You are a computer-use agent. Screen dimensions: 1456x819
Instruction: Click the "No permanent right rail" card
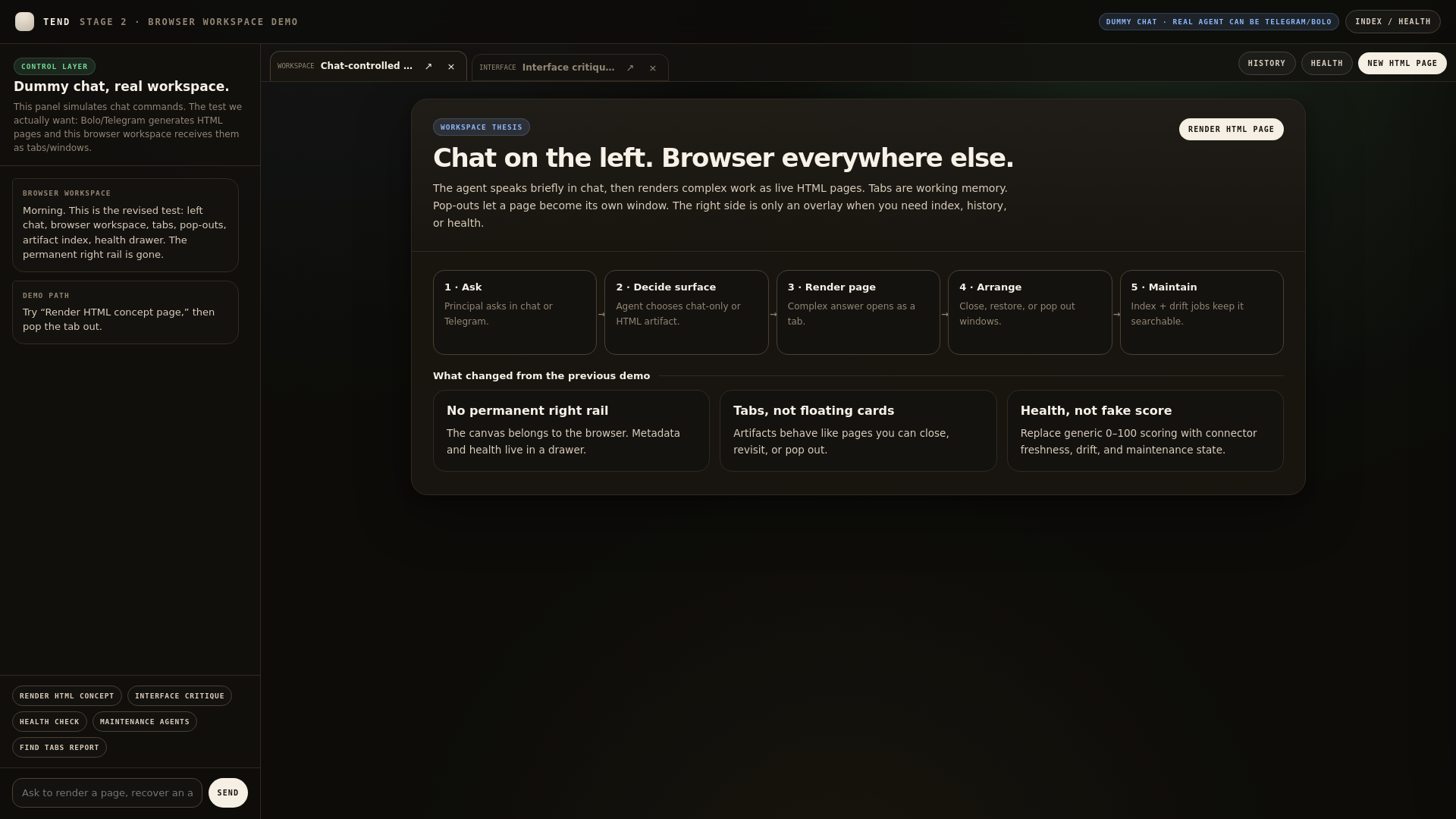tap(571, 431)
